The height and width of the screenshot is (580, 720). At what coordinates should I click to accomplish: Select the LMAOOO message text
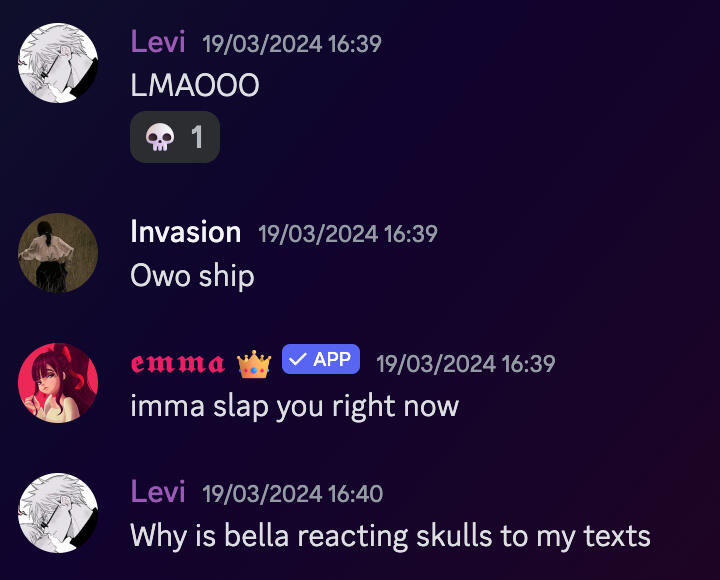pyautogui.click(x=195, y=86)
